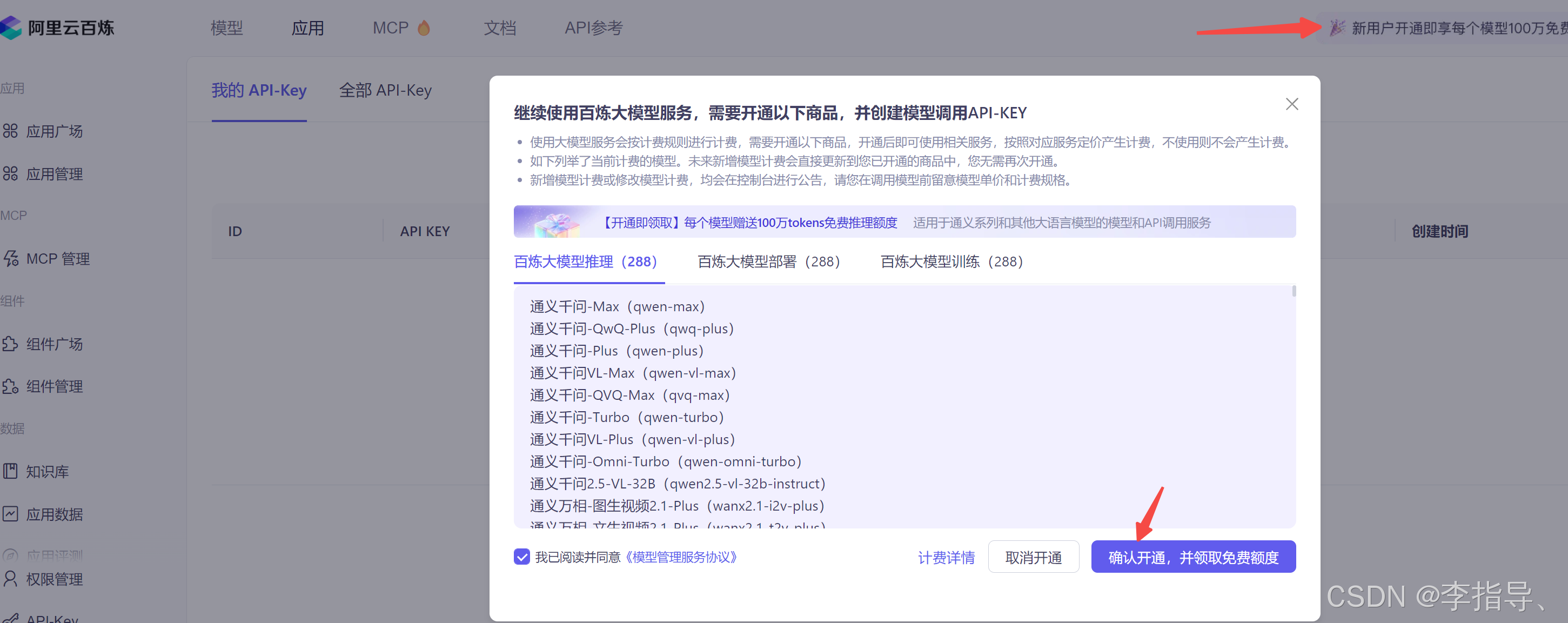Open the 《模型管理服务协议》 link
This screenshot has width=1568, height=623.
(682, 557)
